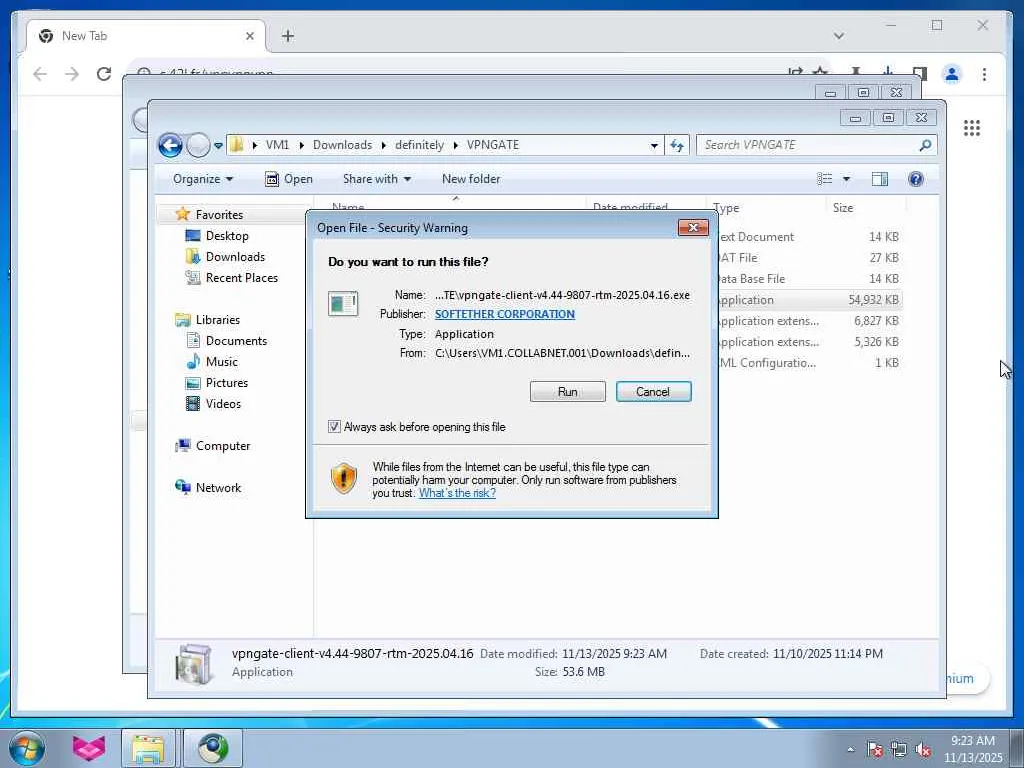Click the Windows Explorer taskbar icon
This screenshot has width=1024, height=768.
coord(148,748)
